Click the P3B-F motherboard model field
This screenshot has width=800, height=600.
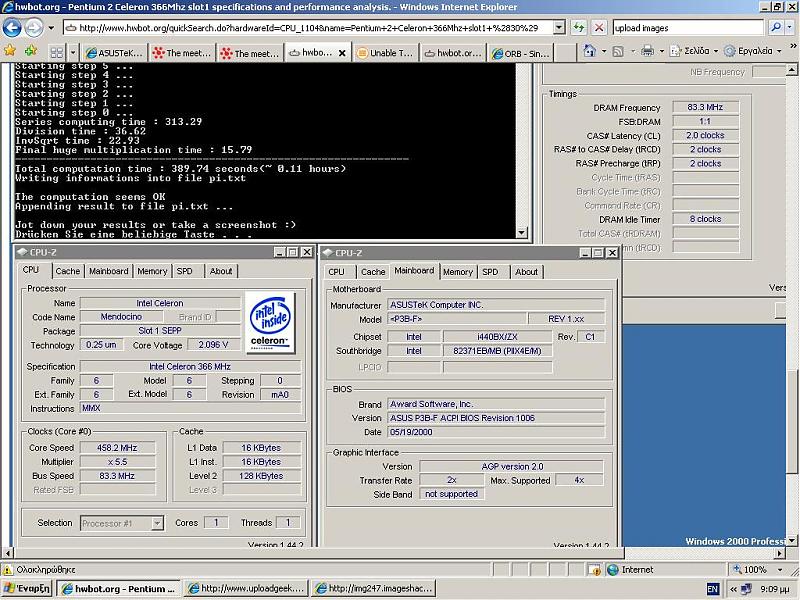pyautogui.click(x=457, y=319)
